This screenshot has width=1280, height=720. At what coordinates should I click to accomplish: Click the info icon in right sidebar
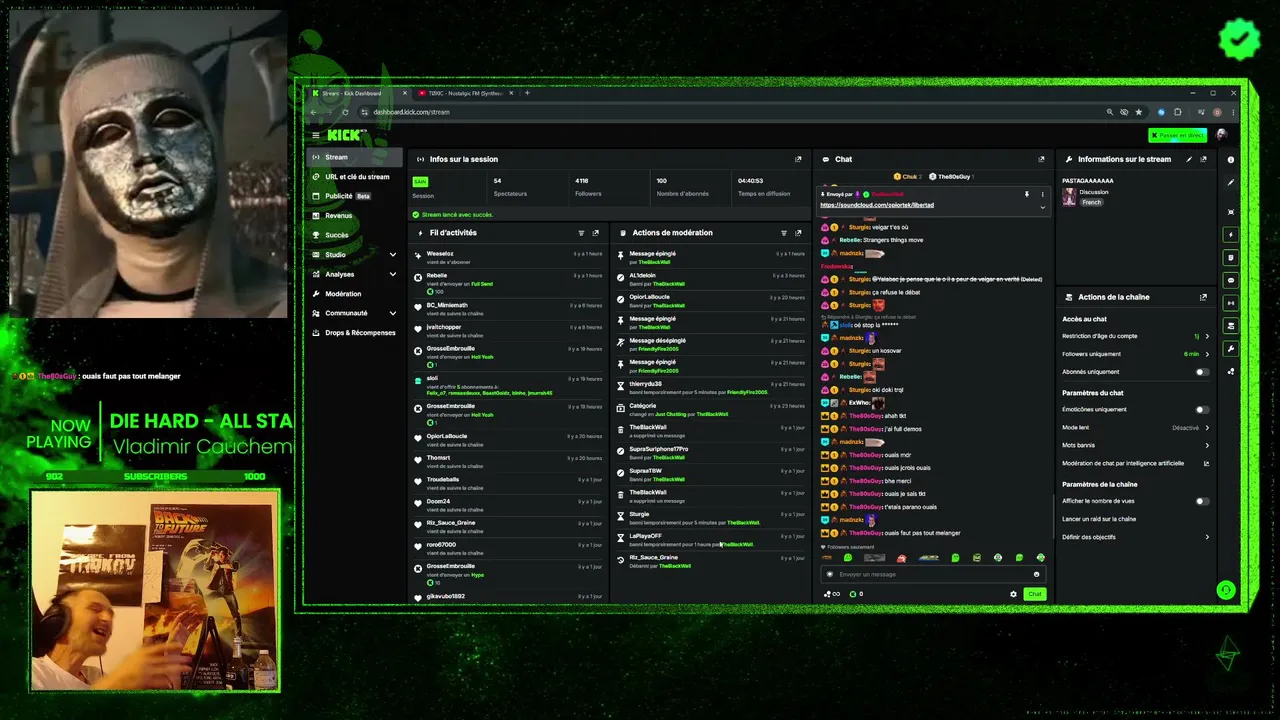(x=1231, y=160)
